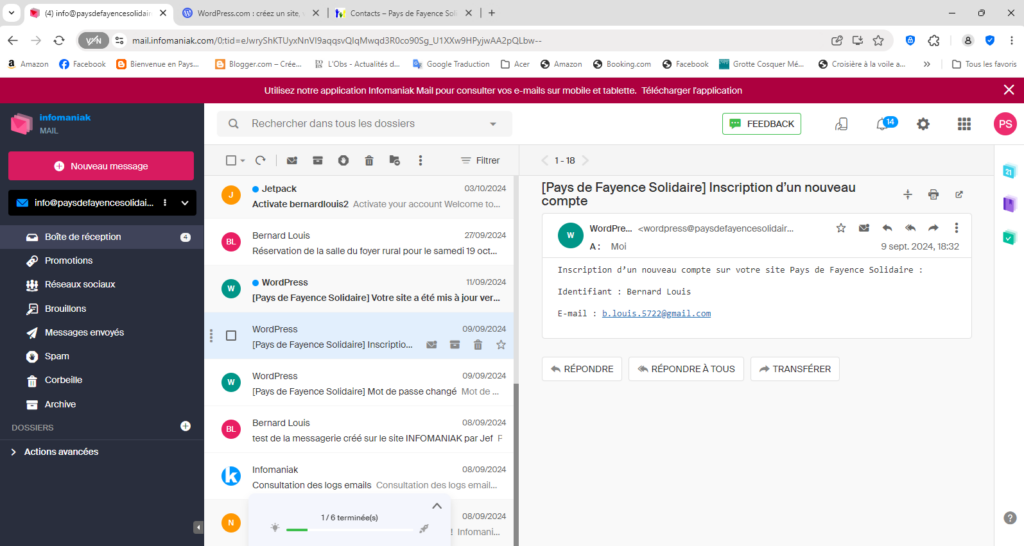Print the open email
Screen dimensions: 1024x546
point(933,194)
